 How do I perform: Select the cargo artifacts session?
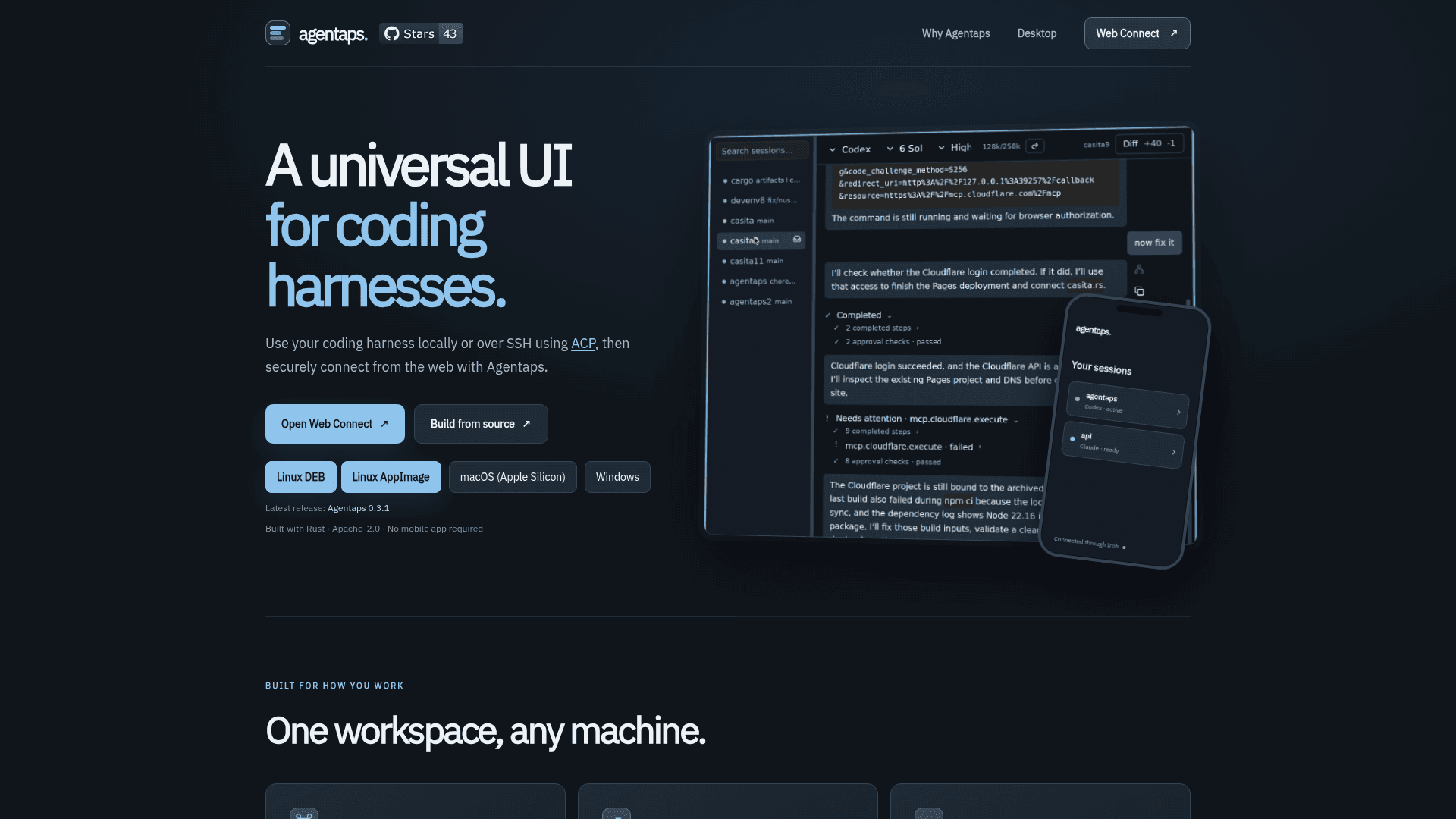pyautogui.click(x=761, y=180)
